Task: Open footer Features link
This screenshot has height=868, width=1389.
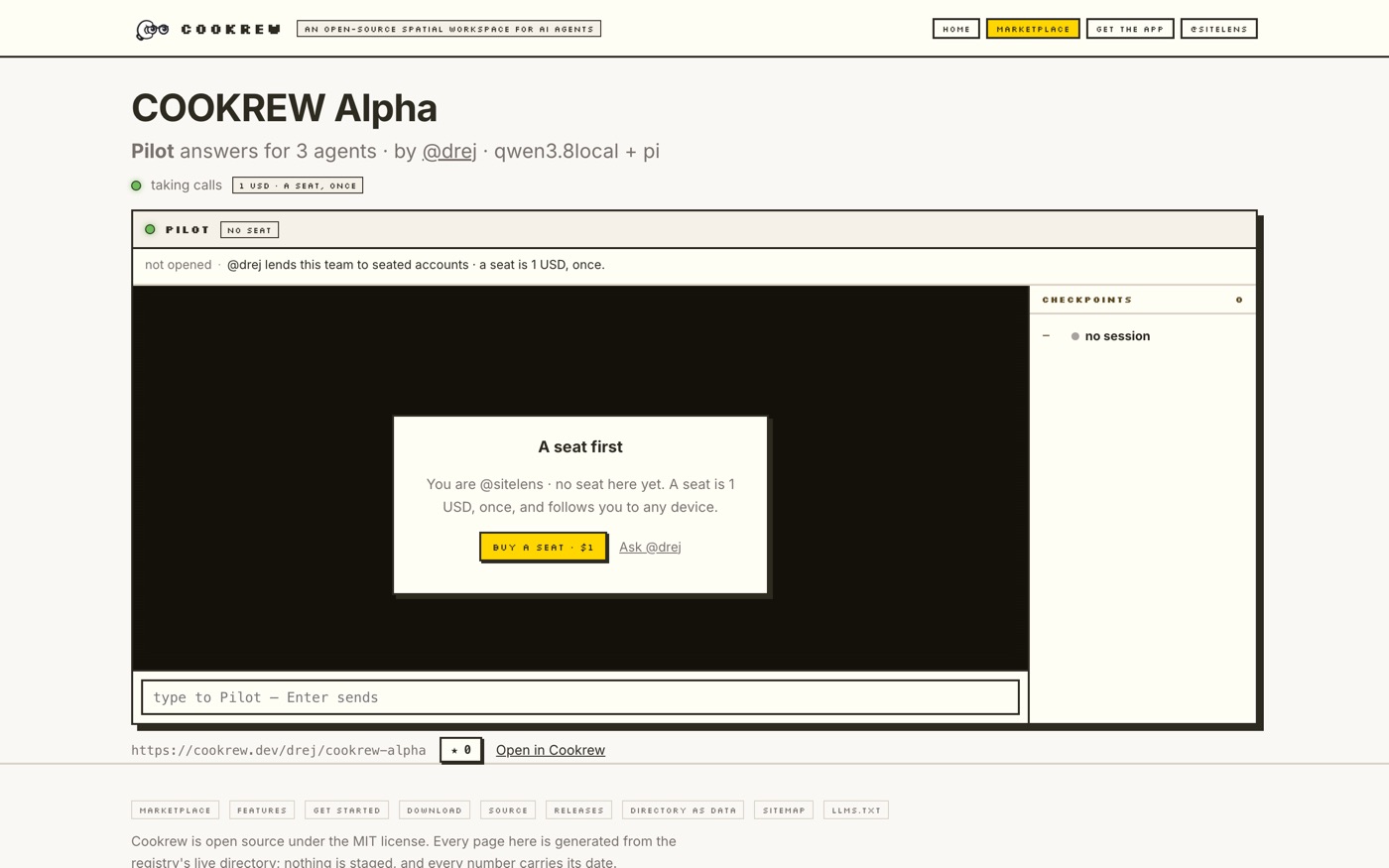Action: tap(262, 810)
